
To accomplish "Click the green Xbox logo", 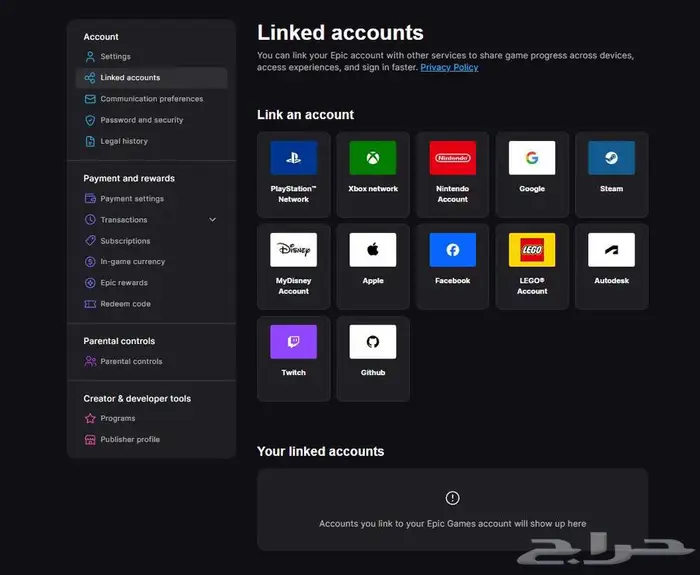I will 373,158.
